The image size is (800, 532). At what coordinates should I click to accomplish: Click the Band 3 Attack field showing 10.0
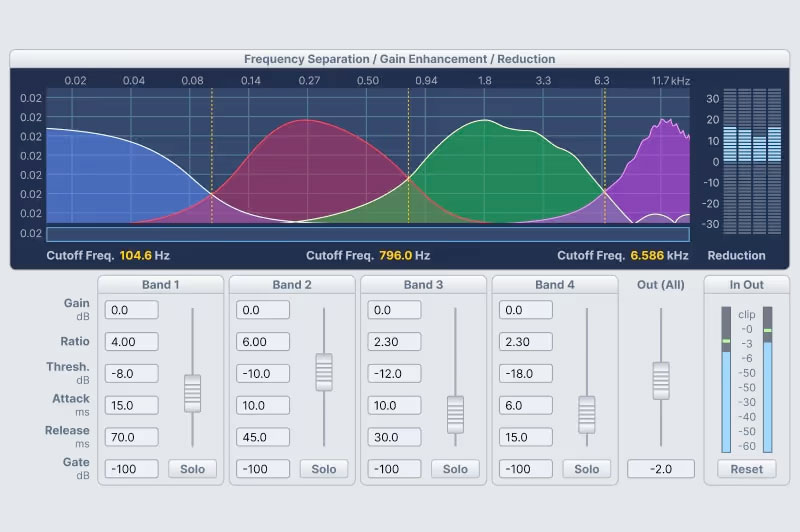394,406
